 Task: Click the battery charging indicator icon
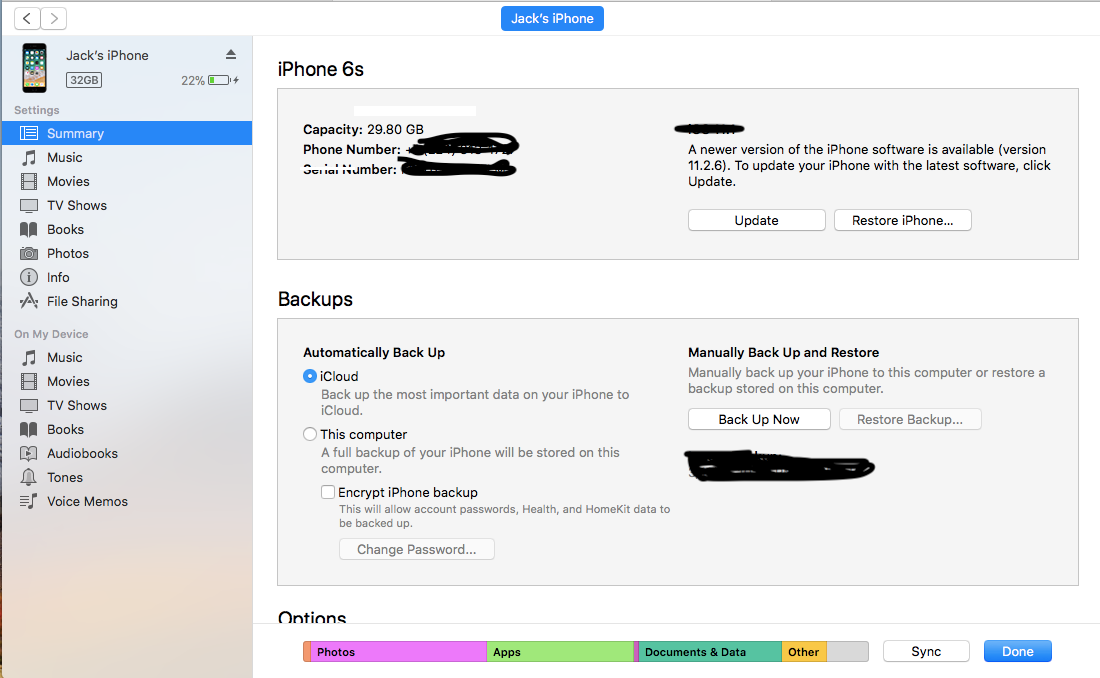(223, 80)
